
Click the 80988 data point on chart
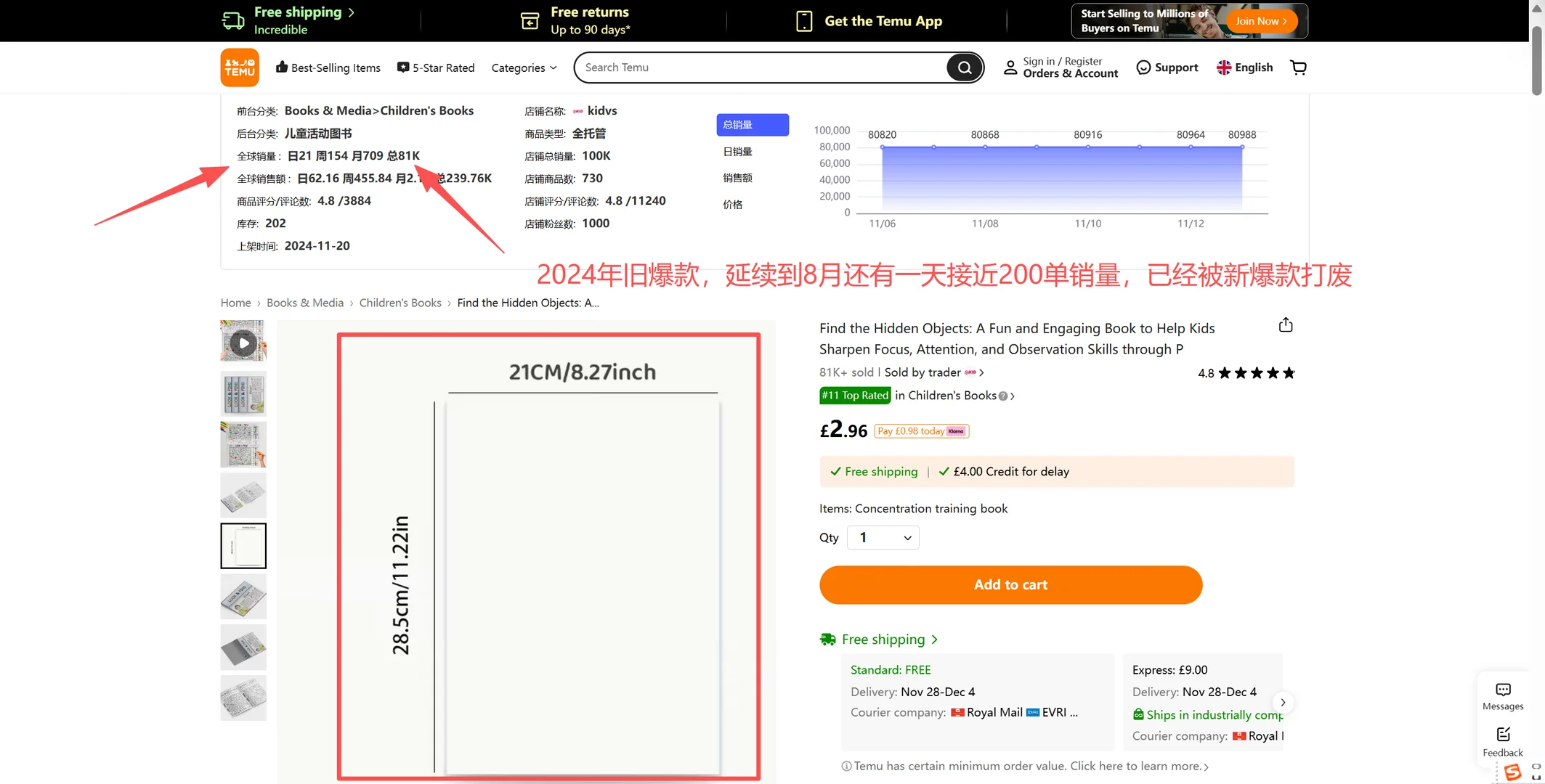pyautogui.click(x=1242, y=147)
